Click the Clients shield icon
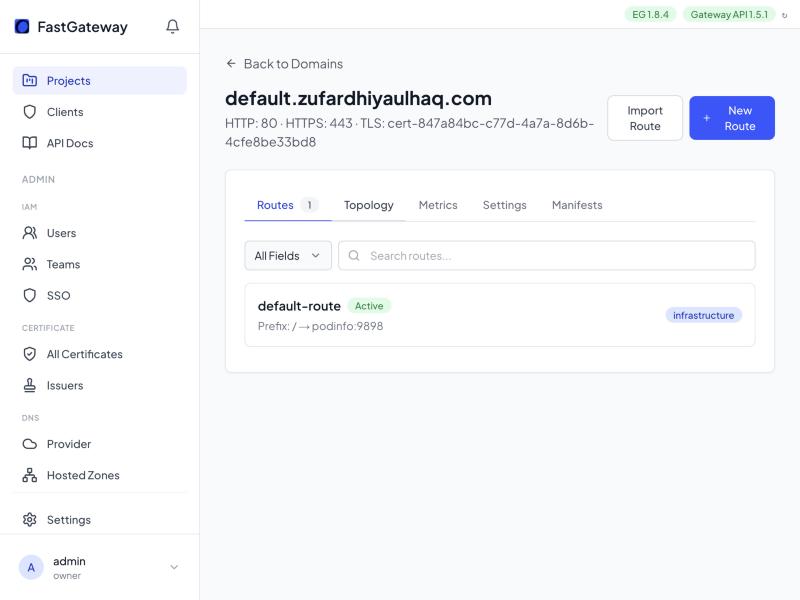The height and width of the screenshot is (600, 800). [30, 112]
